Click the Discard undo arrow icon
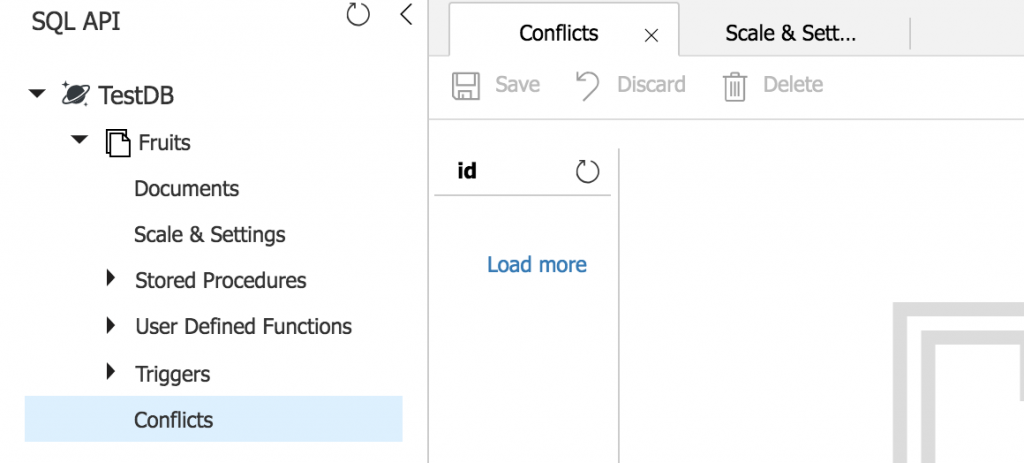 [587, 85]
